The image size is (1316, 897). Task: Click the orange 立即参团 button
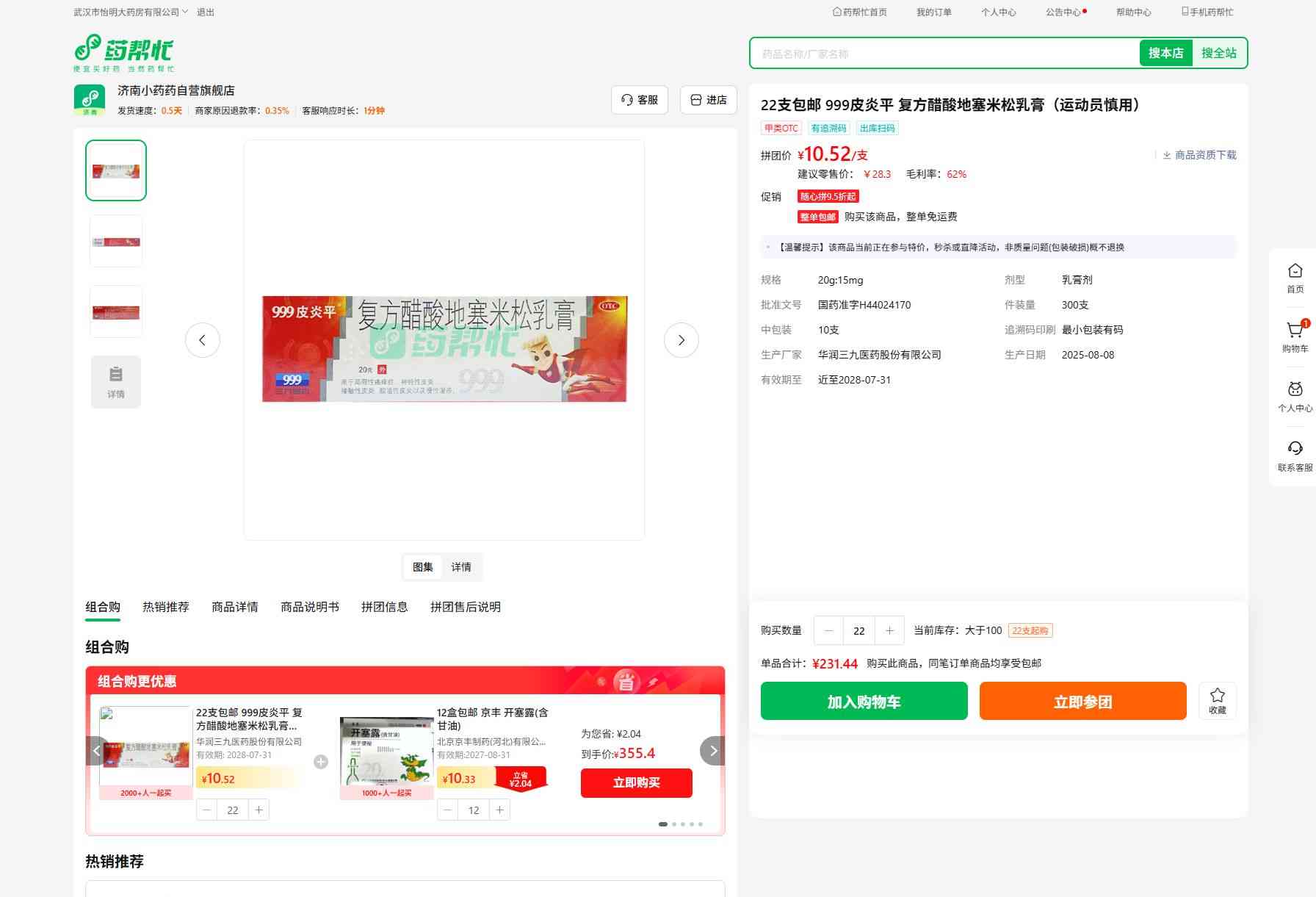[1082, 702]
